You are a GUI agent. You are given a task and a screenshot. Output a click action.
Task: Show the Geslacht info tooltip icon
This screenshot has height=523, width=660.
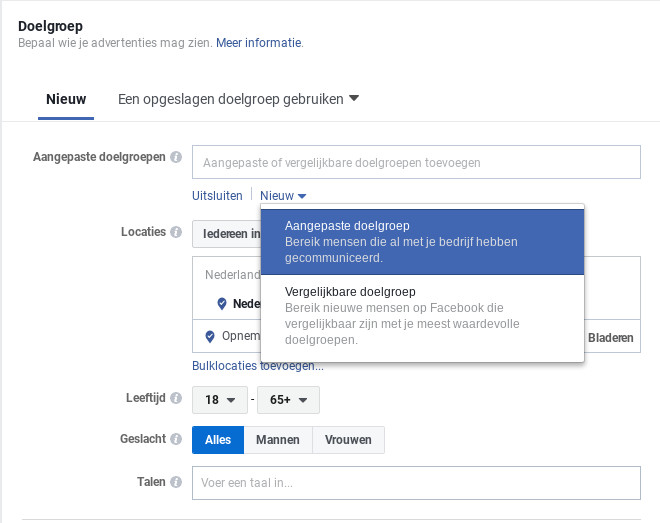176,439
